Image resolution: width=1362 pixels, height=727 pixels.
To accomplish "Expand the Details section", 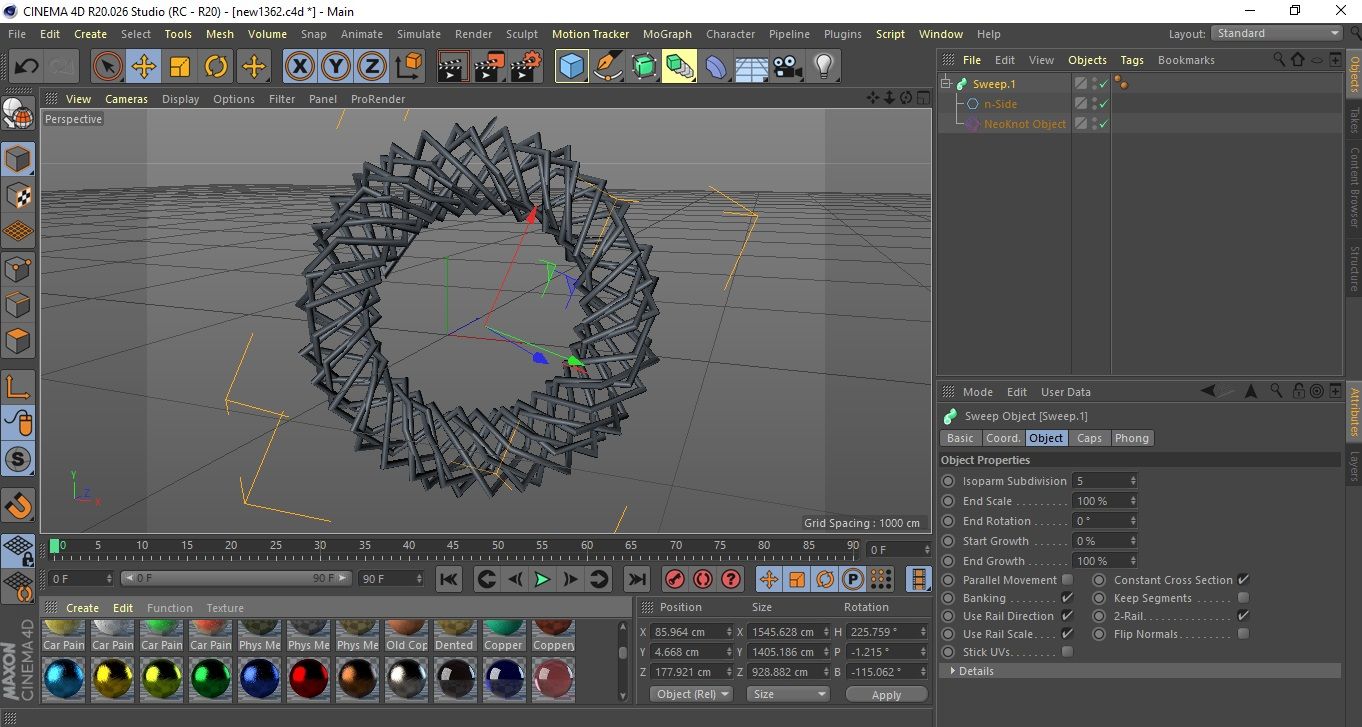I will pyautogui.click(x=1139, y=671).
